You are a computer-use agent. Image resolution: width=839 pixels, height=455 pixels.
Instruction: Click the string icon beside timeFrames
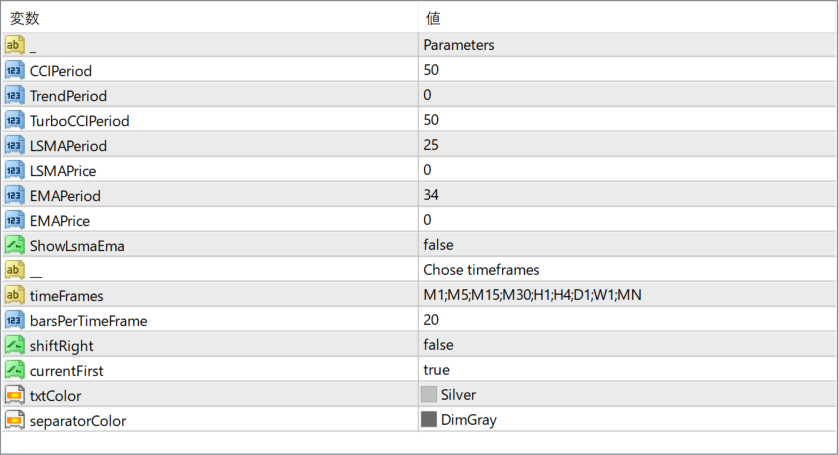[x=14, y=295]
